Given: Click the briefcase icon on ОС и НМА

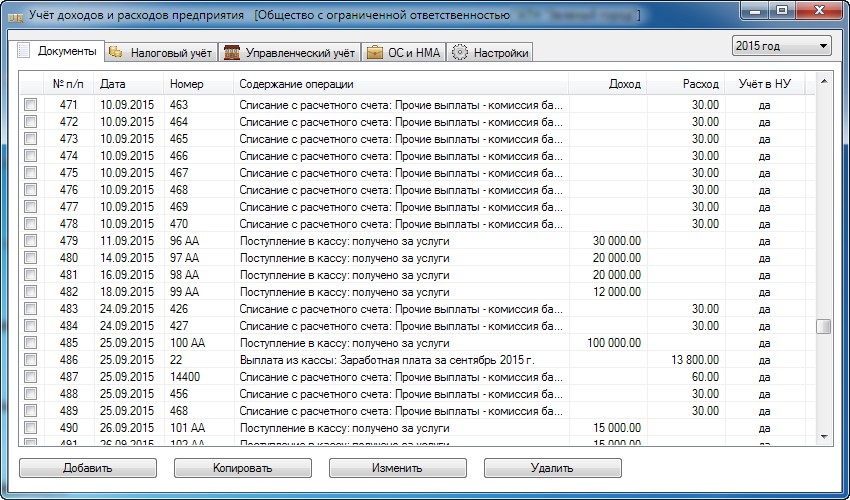Looking at the screenshot, I should pos(375,53).
